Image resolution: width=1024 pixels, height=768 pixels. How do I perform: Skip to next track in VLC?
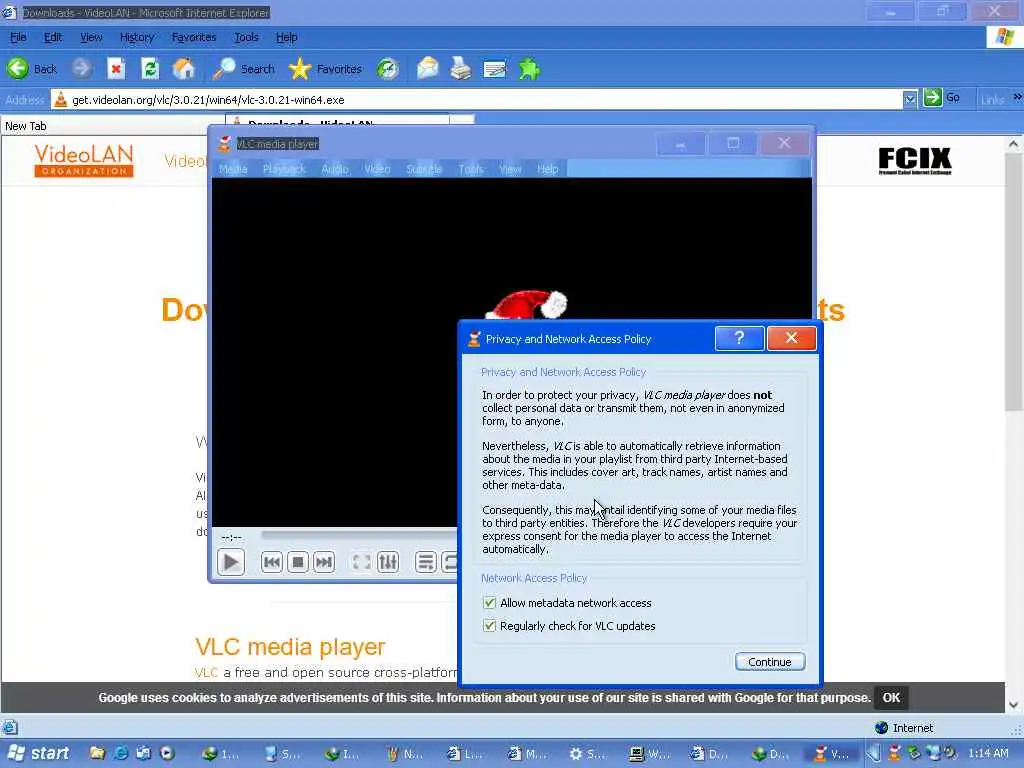tap(324, 562)
